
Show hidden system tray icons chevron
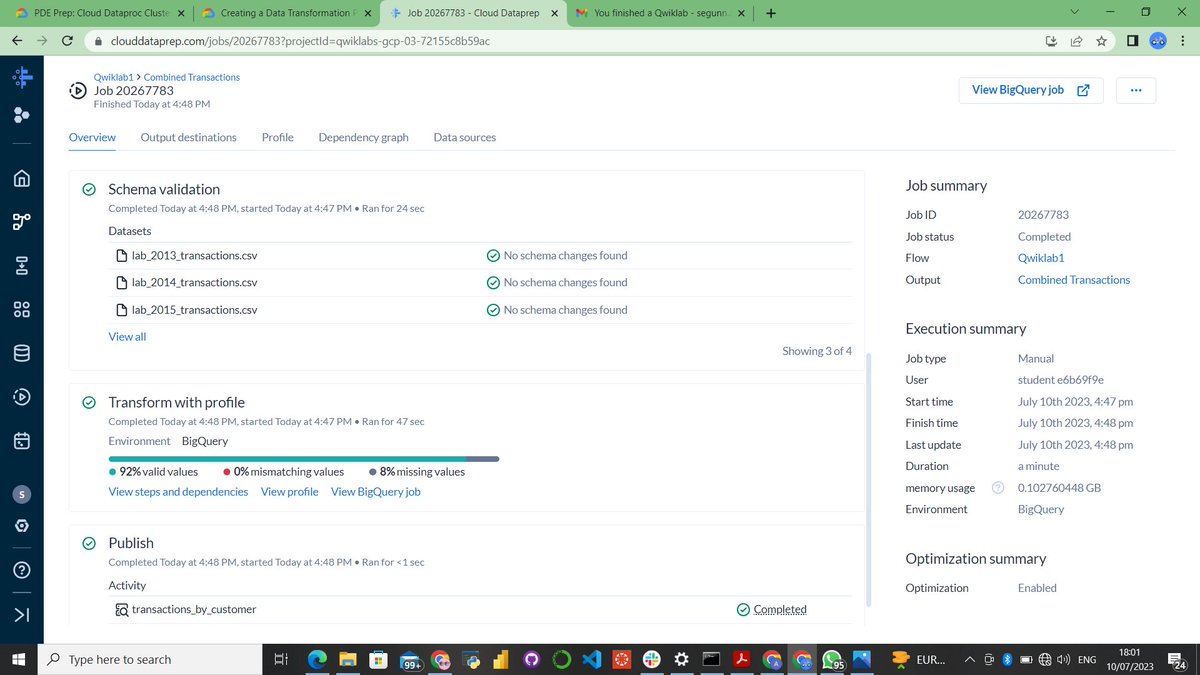tap(969, 659)
